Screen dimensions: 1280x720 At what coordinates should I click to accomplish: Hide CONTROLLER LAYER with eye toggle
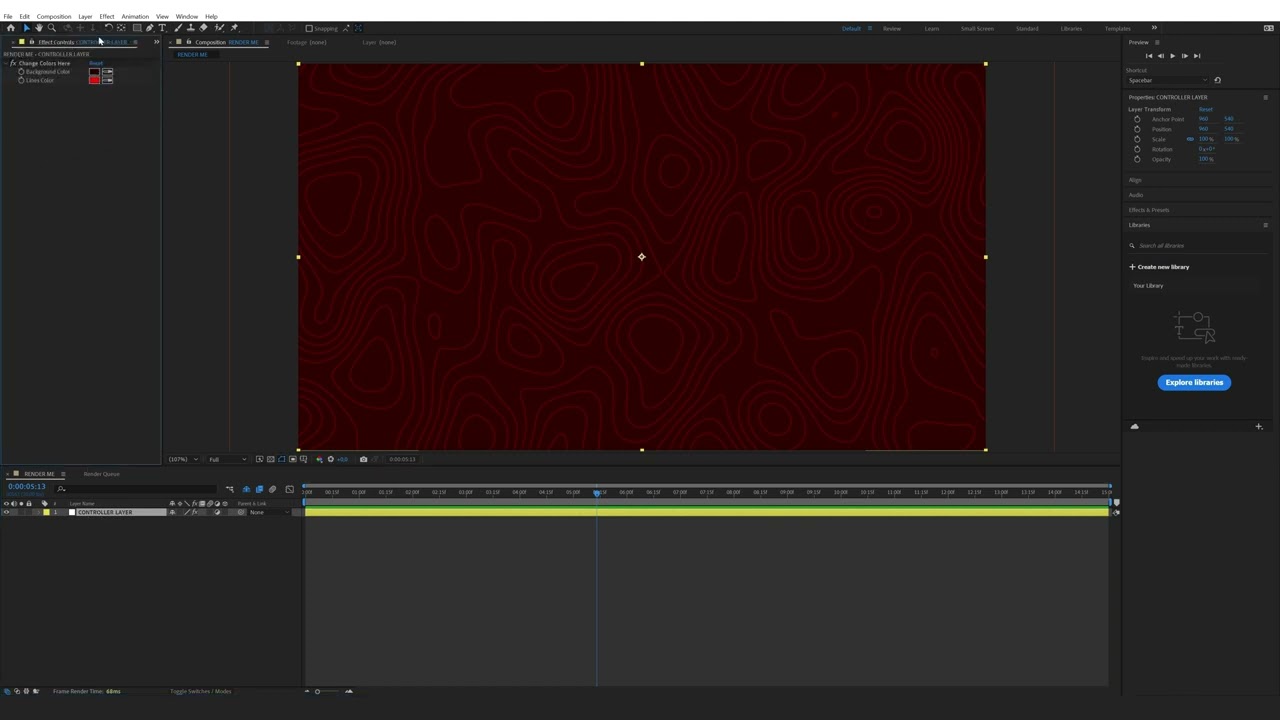point(6,512)
